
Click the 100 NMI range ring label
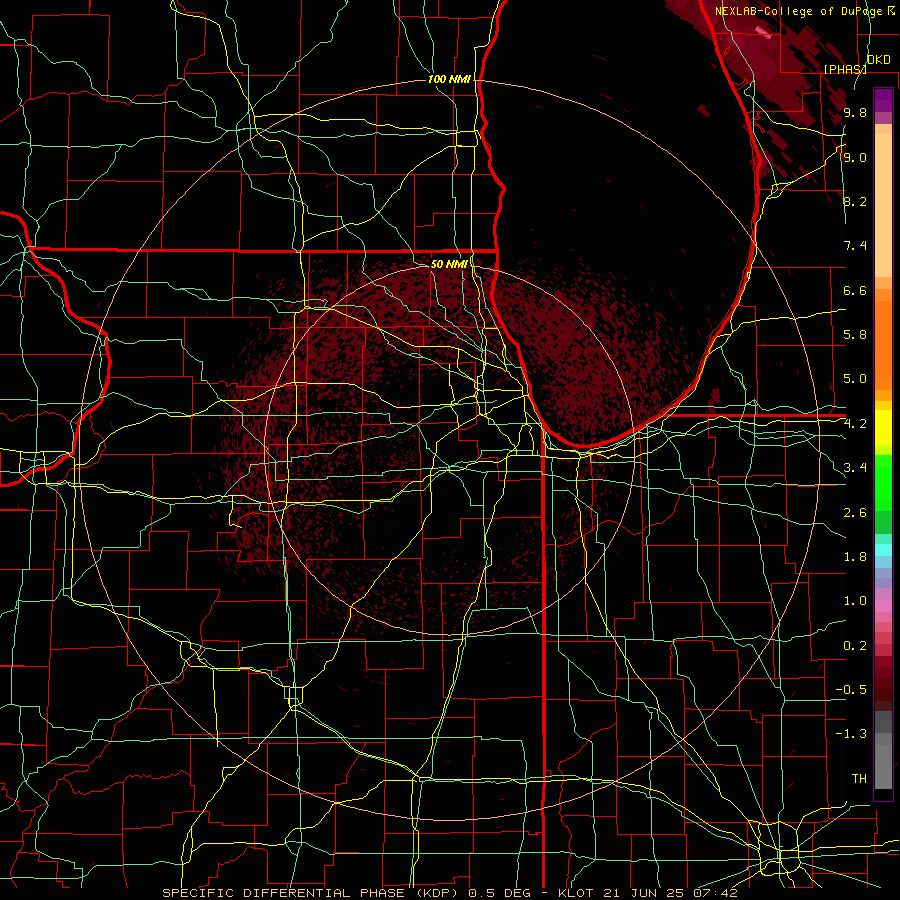tap(449, 79)
